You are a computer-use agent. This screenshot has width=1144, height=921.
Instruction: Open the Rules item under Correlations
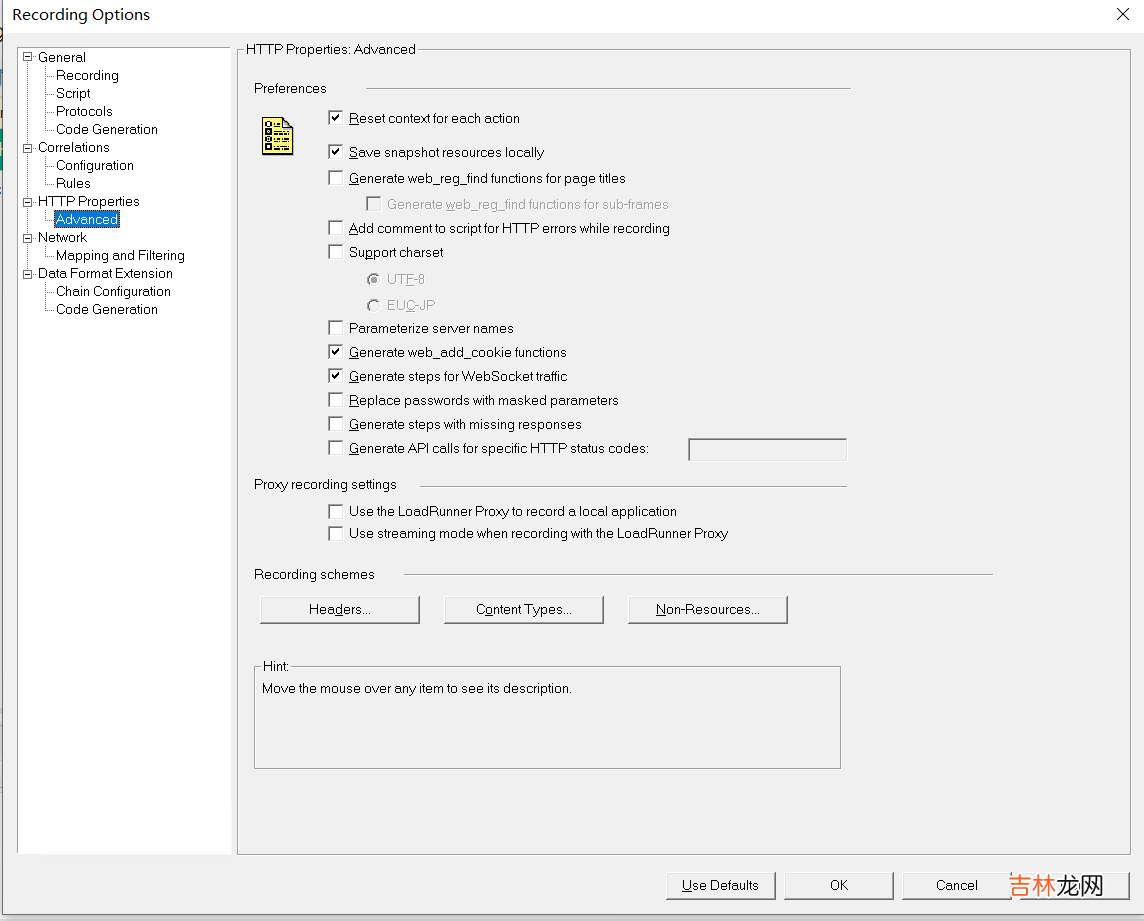point(73,183)
